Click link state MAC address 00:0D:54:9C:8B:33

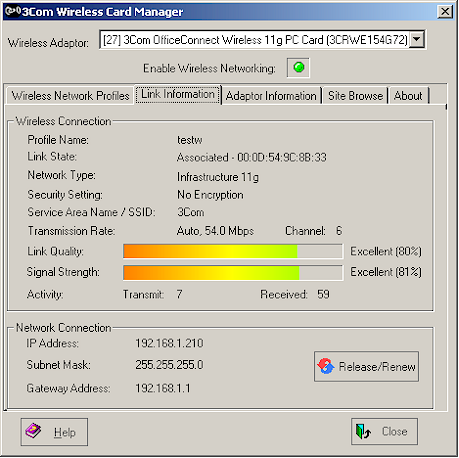click(x=282, y=157)
